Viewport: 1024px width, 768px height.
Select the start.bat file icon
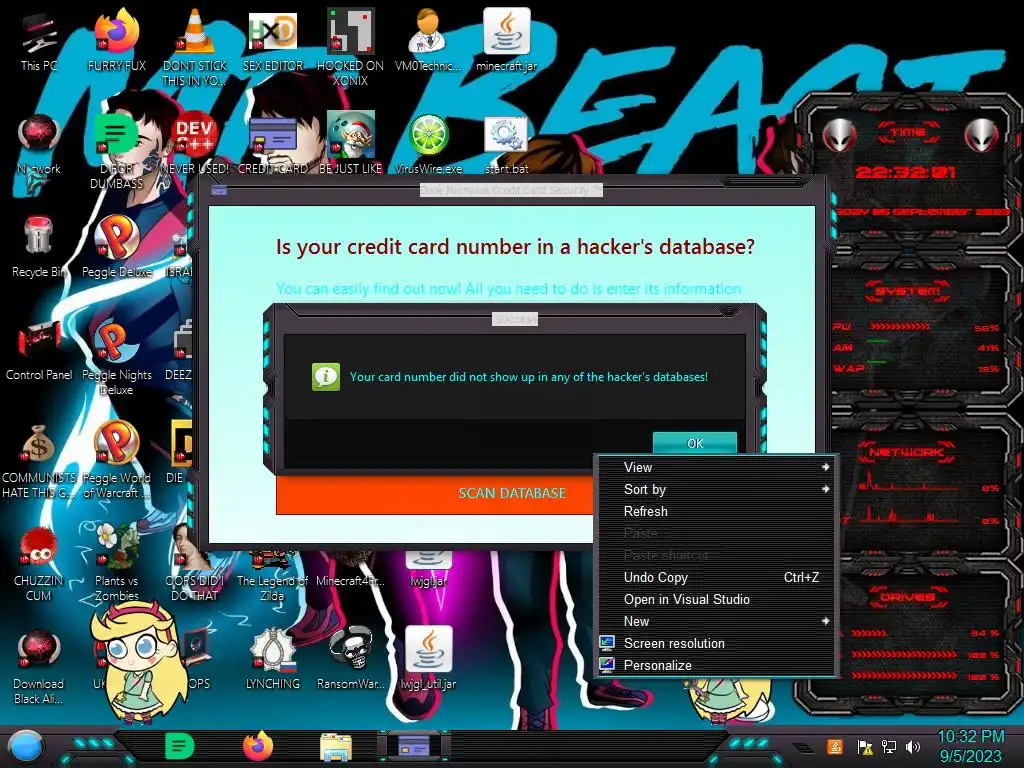(506, 136)
